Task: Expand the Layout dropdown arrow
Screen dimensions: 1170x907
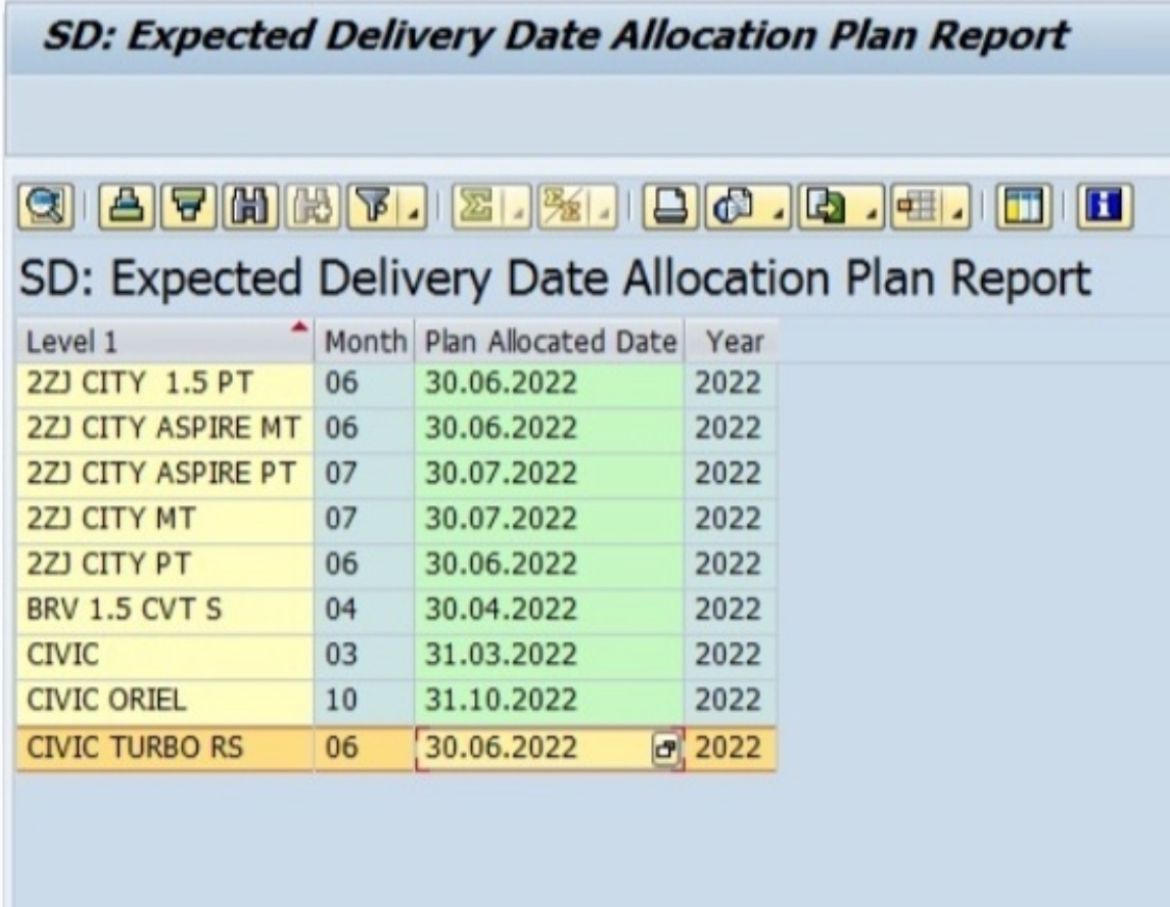Action: click(x=958, y=208)
